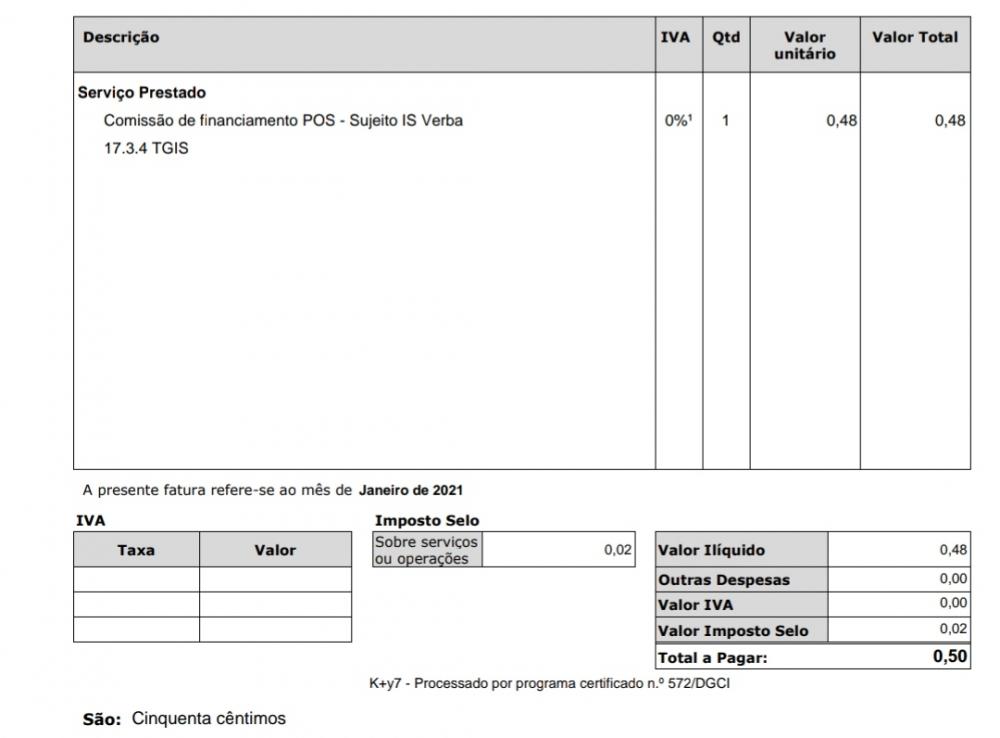Select the Valor header in IVA table
This screenshot has height=738, width=1000.
[275, 550]
